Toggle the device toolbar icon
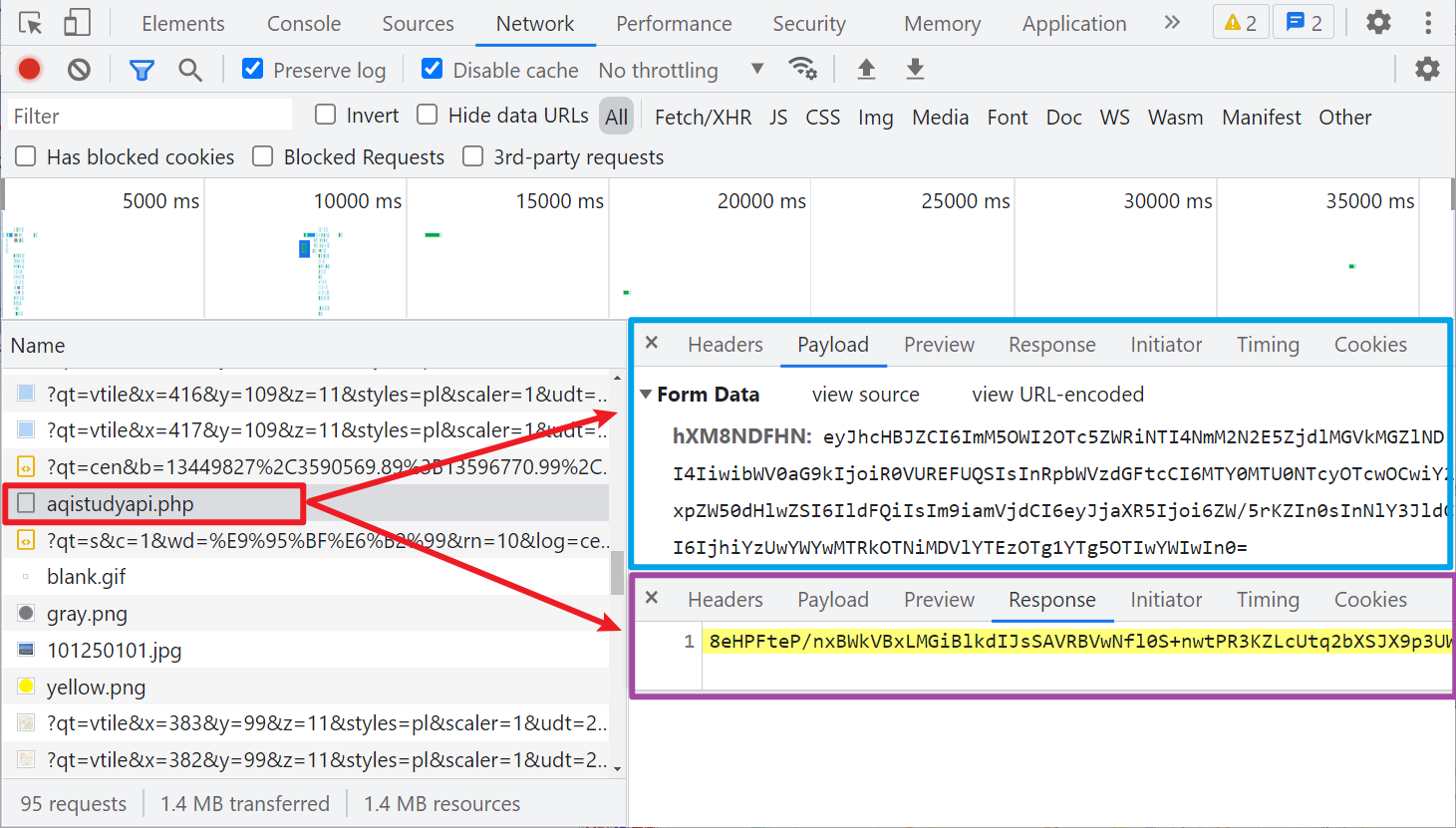This screenshot has height=828, width=1456. point(77,23)
